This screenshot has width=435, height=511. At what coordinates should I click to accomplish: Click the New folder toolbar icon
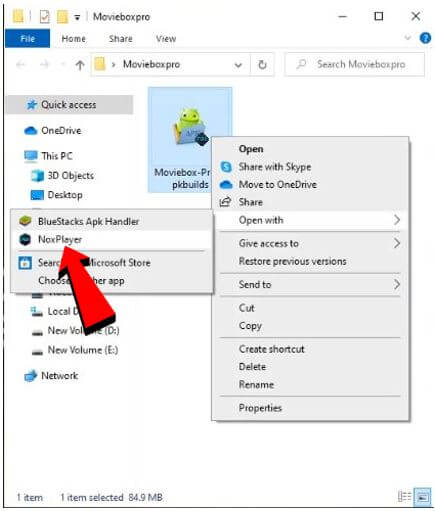[62, 17]
